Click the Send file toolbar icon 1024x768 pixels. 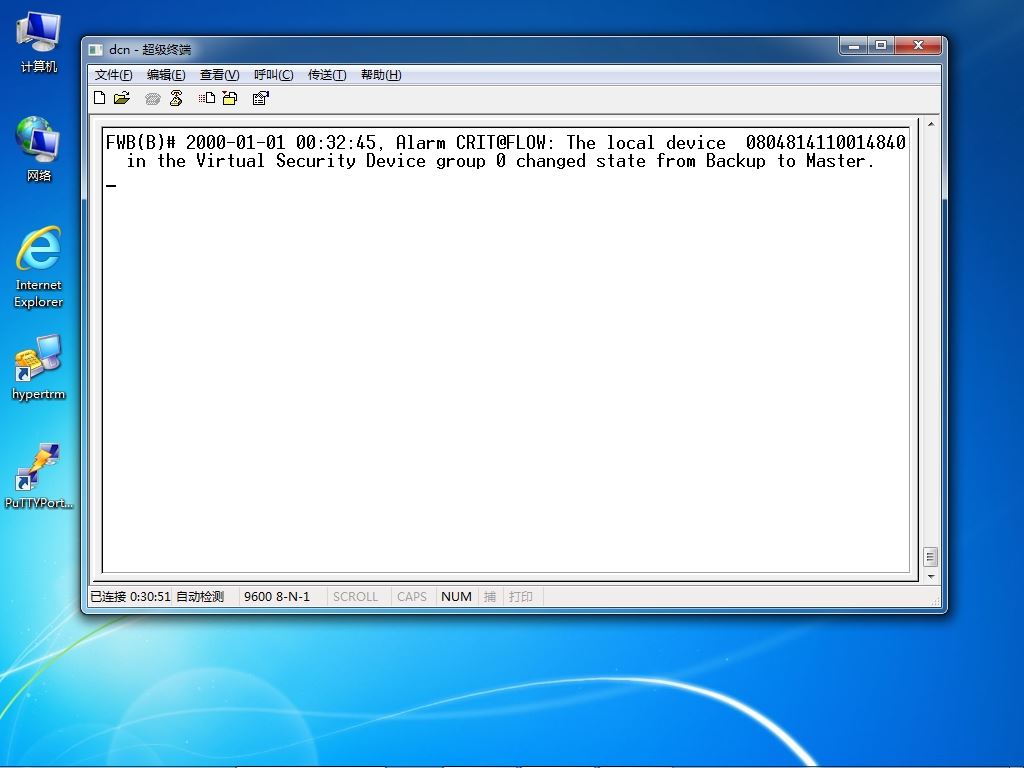coord(207,98)
